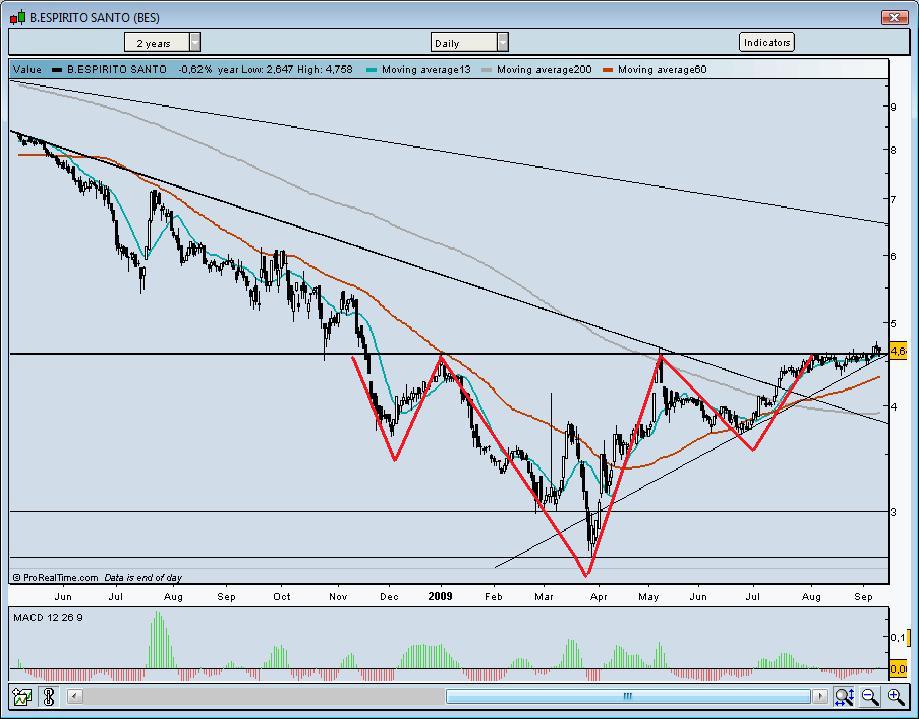Select the Moving average13 legend label
This screenshot has height=719, width=919.
click(x=426, y=70)
